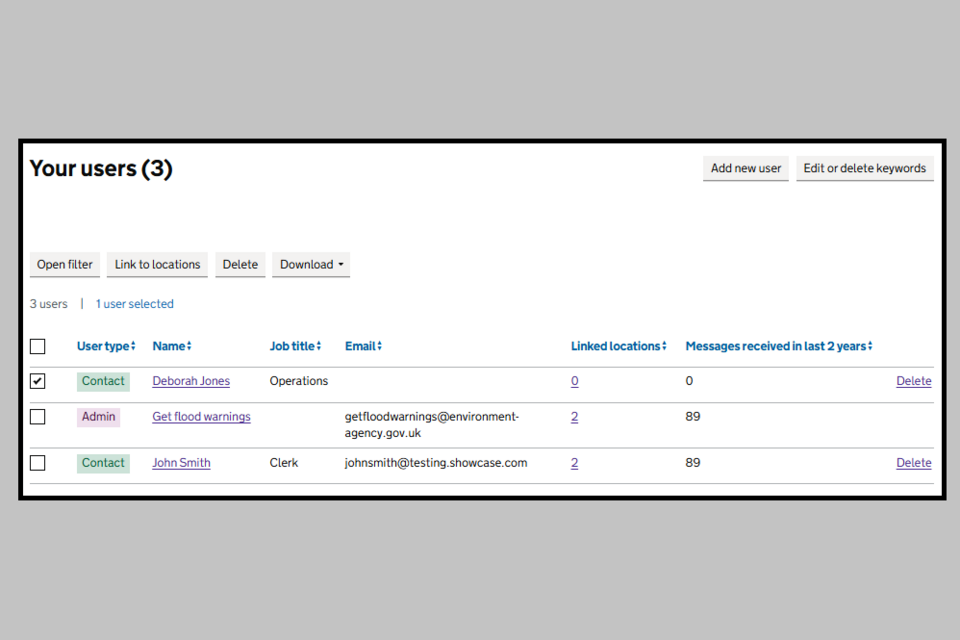Open Edit or delete keywords
The width and height of the screenshot is (960, 640).
click(x=864, y=168)
